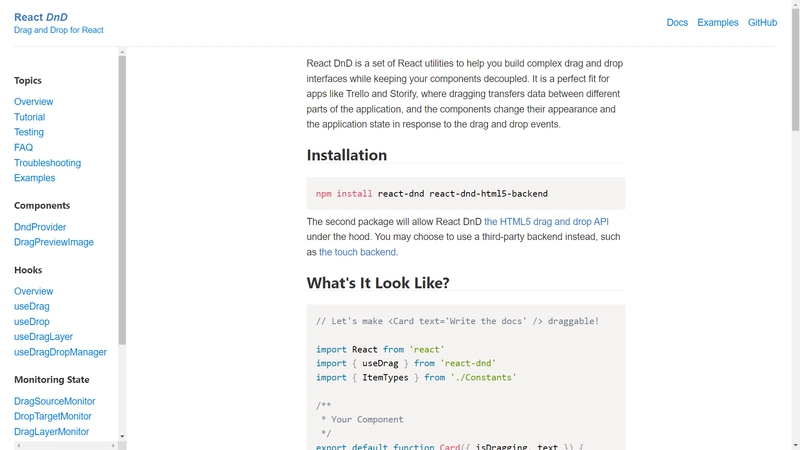
Task: Open the Examples link in top navigation
Action: tap(717, 22)
